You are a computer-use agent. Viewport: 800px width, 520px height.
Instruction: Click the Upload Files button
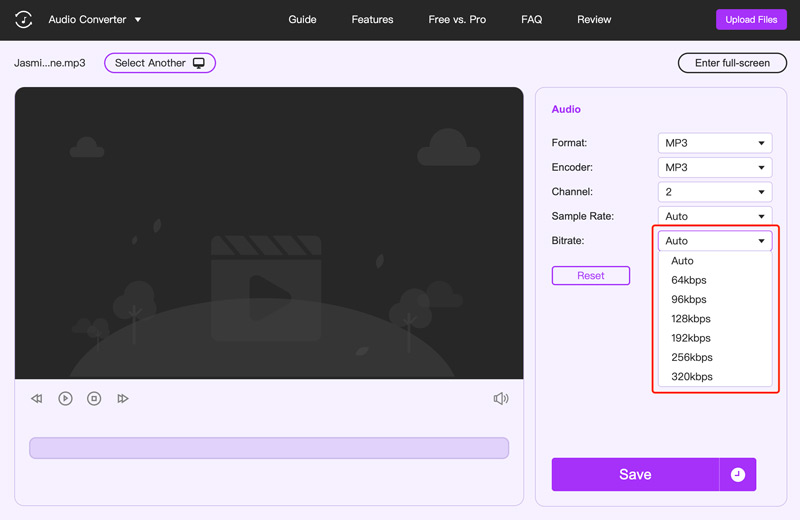coord(751,20)
